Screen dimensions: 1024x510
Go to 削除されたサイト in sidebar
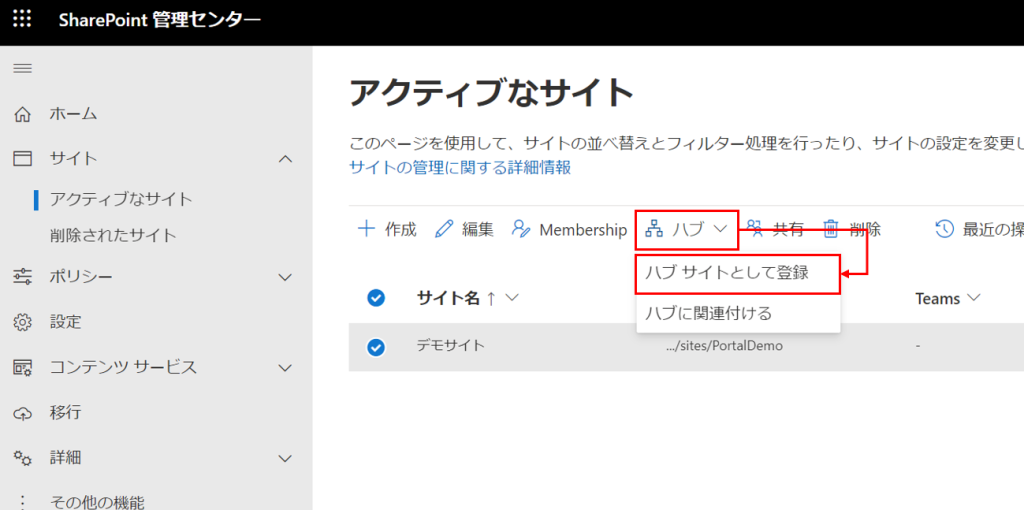[x=113, y=235]
